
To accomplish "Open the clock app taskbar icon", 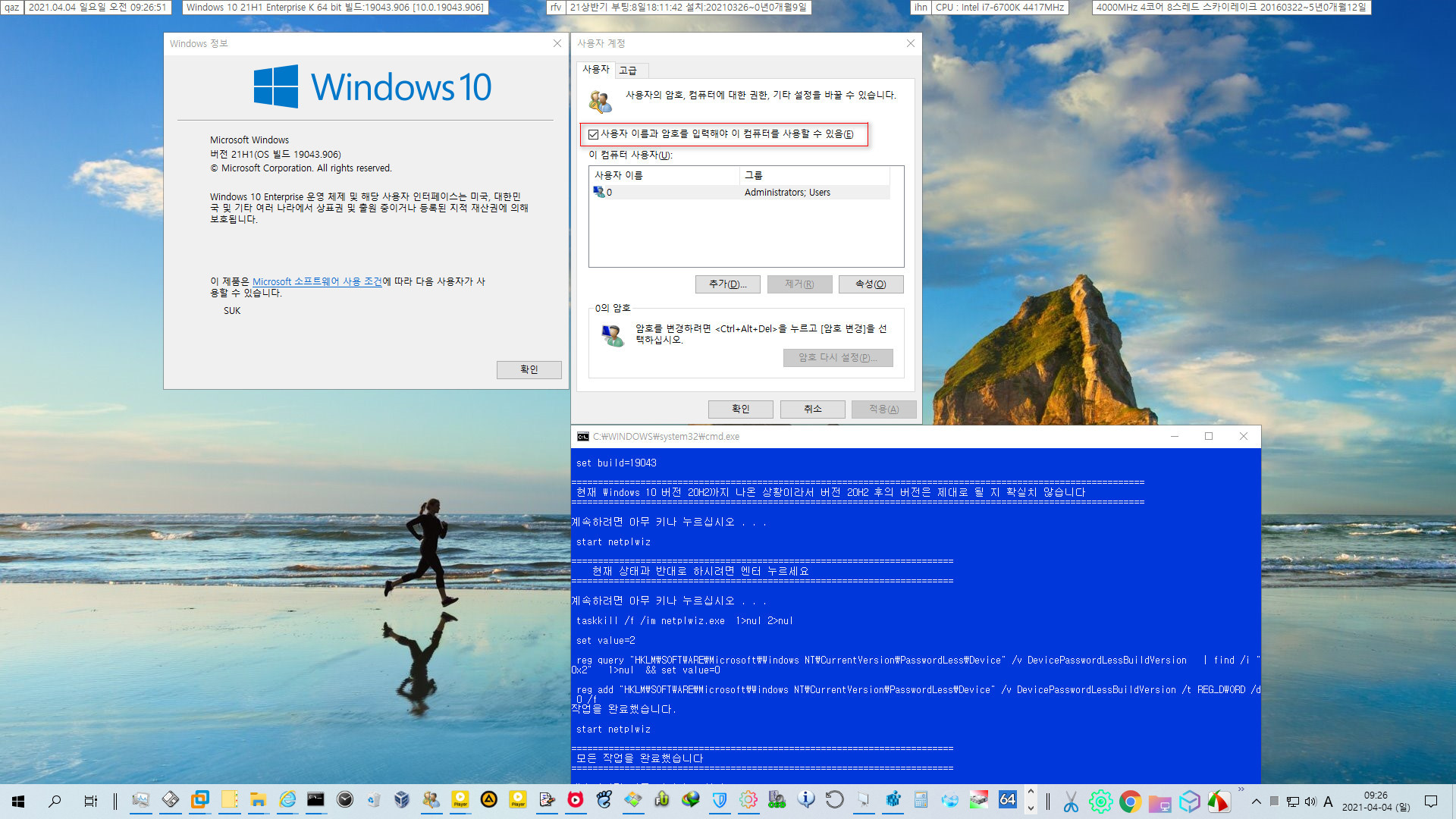I will coord(345,800).
